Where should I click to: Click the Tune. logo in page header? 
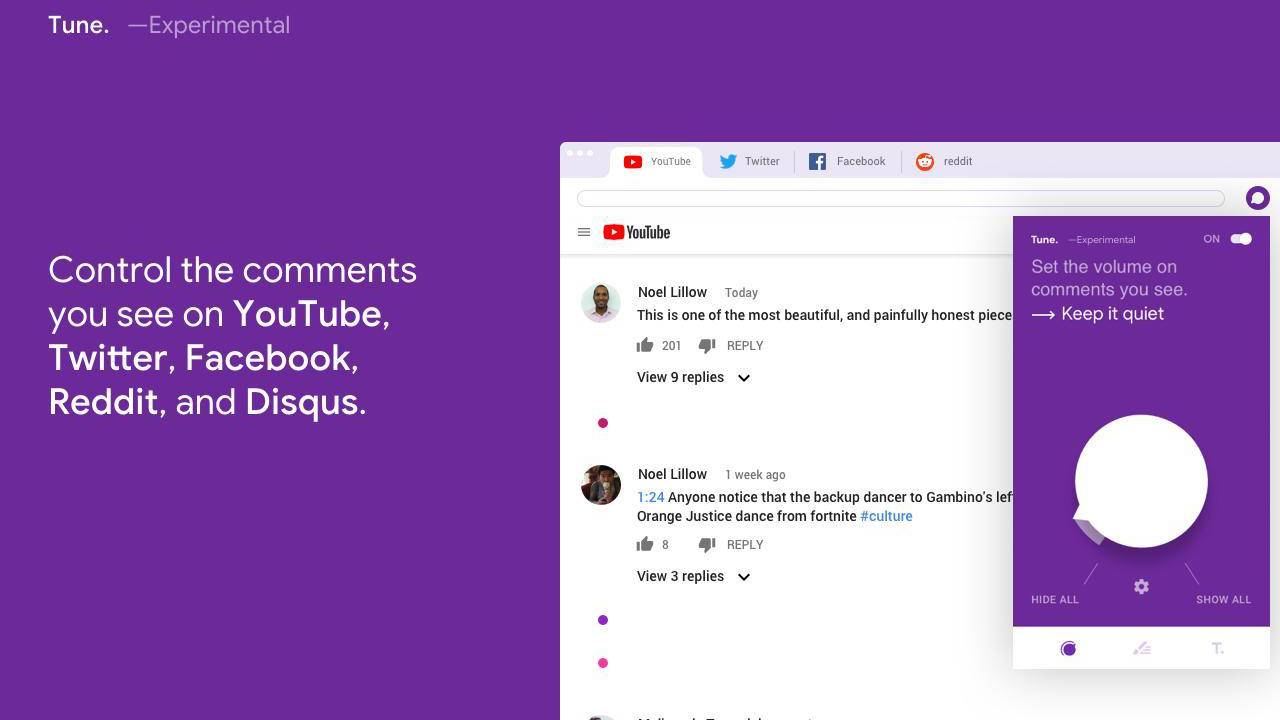pos(79,25)
